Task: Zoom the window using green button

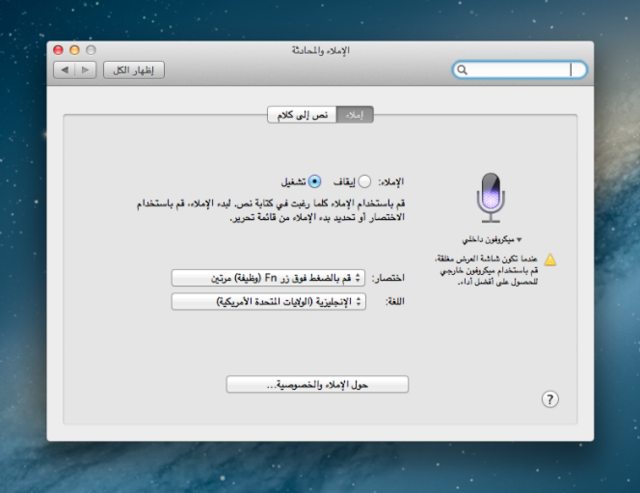Action: pyautogui.click(x=90, y=50)
